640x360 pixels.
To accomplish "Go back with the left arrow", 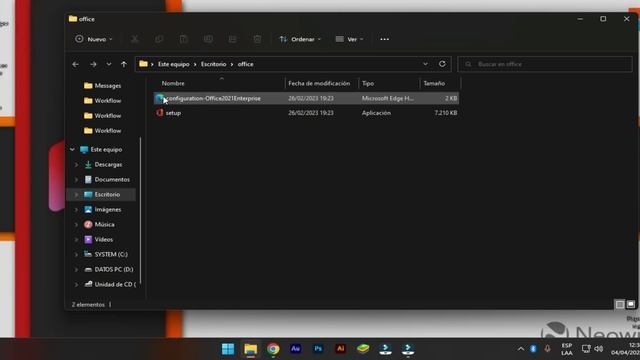I will [76, 64].
